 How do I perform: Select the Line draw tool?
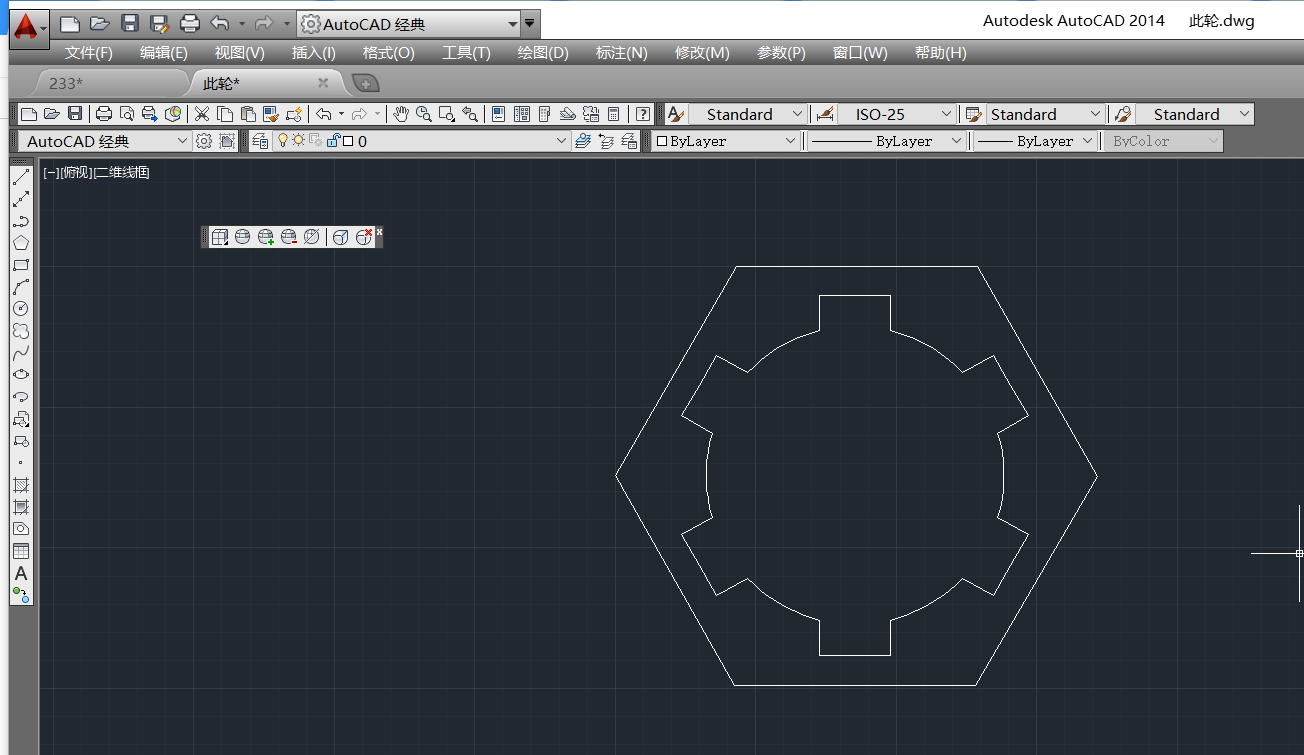pos(20,178)
